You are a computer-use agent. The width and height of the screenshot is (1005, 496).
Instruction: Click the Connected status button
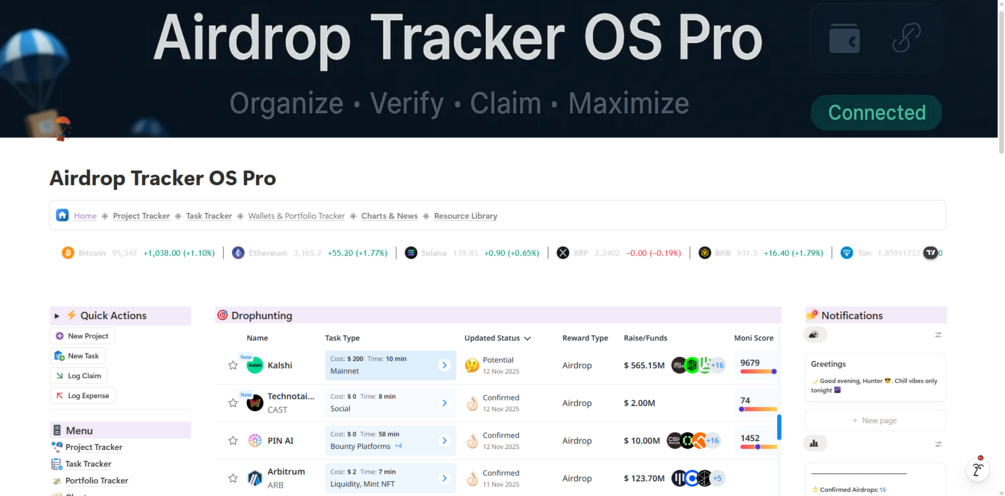876,113
